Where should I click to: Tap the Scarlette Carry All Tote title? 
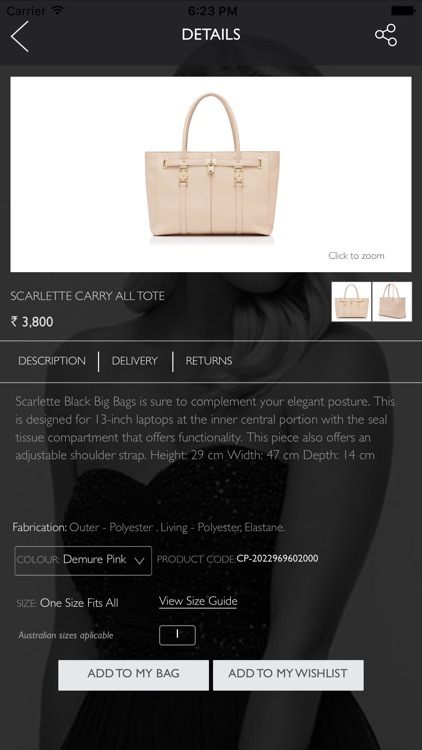point(88,296)
